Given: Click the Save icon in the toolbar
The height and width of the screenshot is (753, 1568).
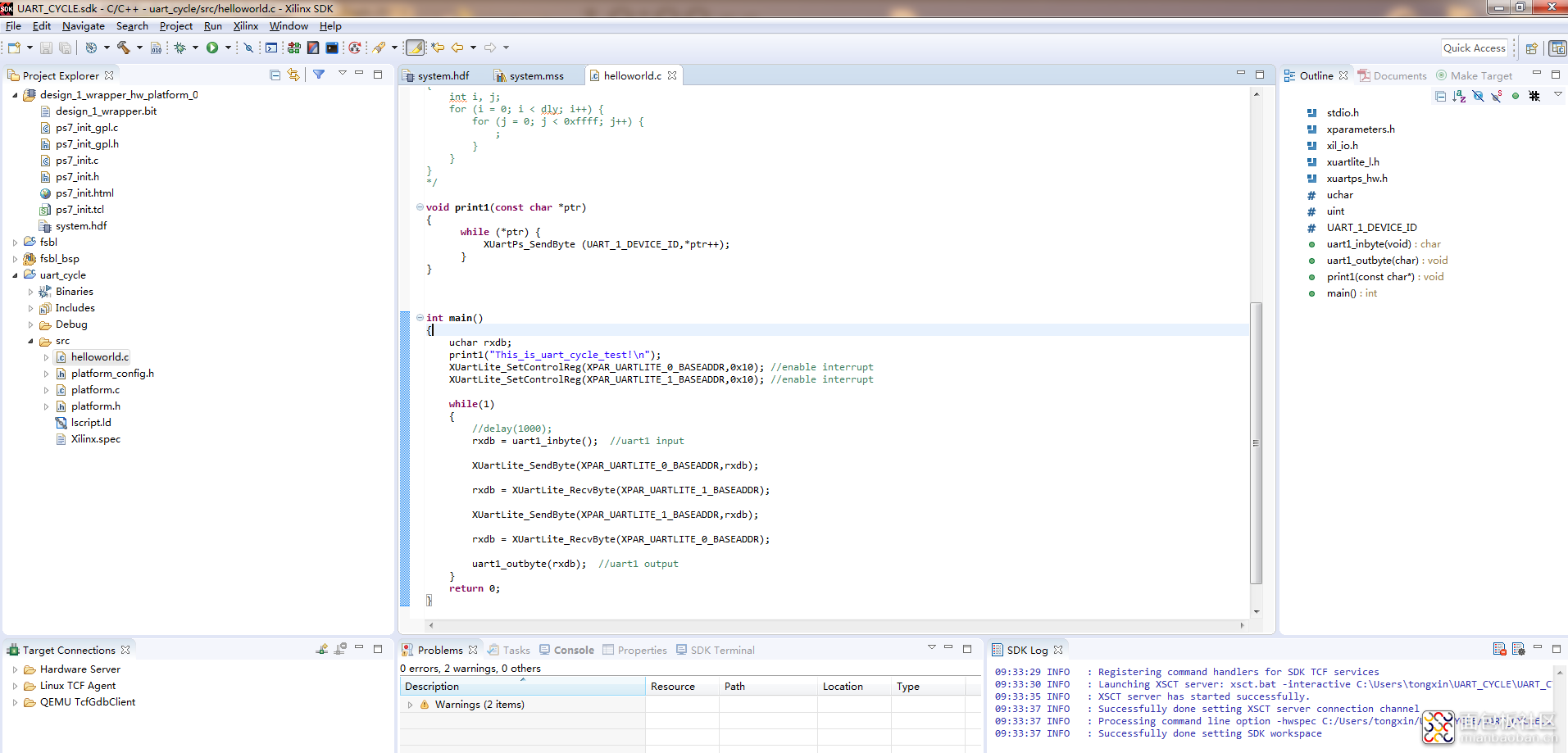Looking at the screenshot, I should tap(47, 48).
